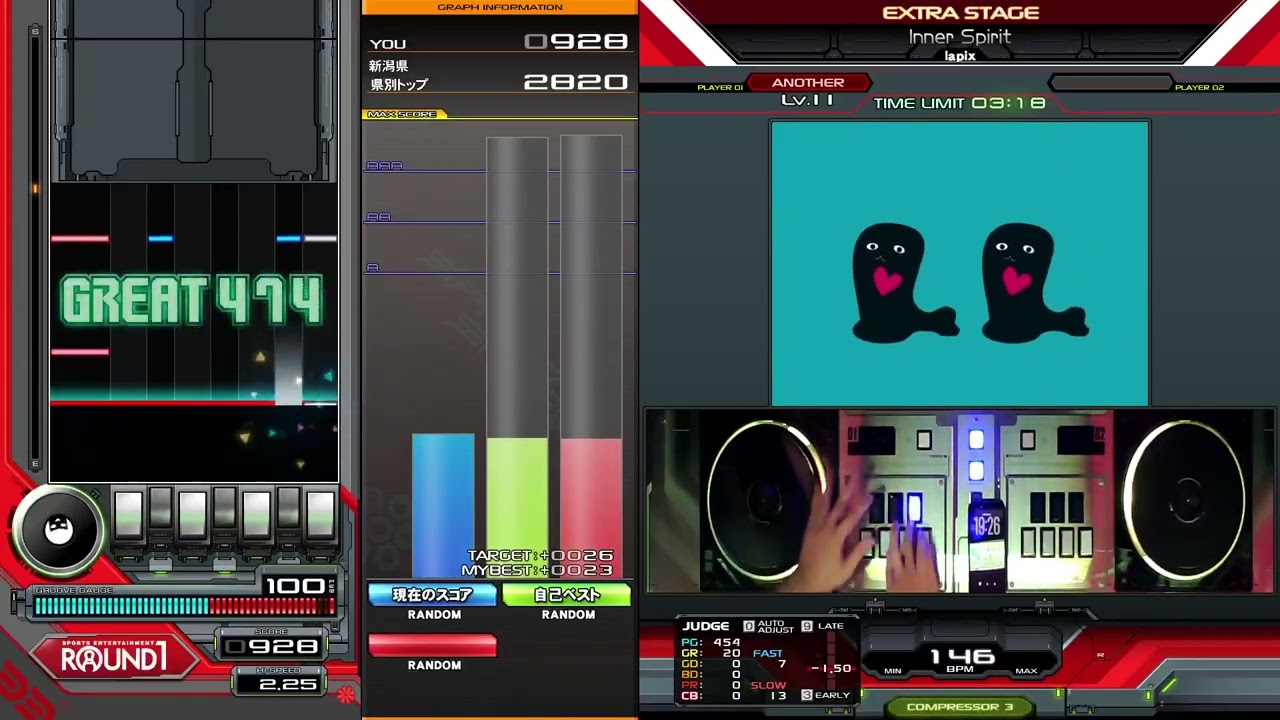The height and width of the screenshot is (720, 1280).
Task: Click the AUTO ADJUST value box
Action: coord(748,626)
